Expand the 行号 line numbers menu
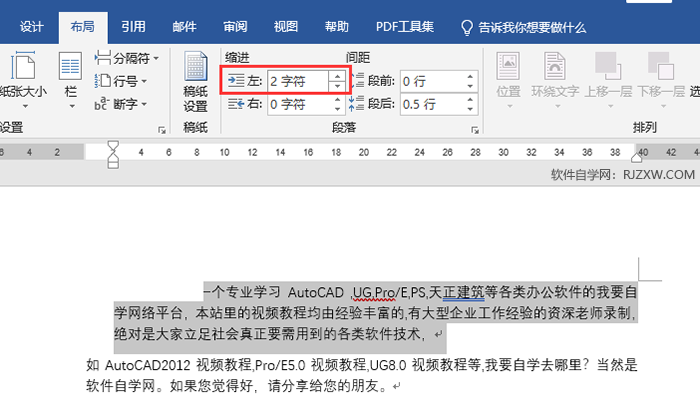The height and width of the screenshot is (419, 700). coord(121,81)
